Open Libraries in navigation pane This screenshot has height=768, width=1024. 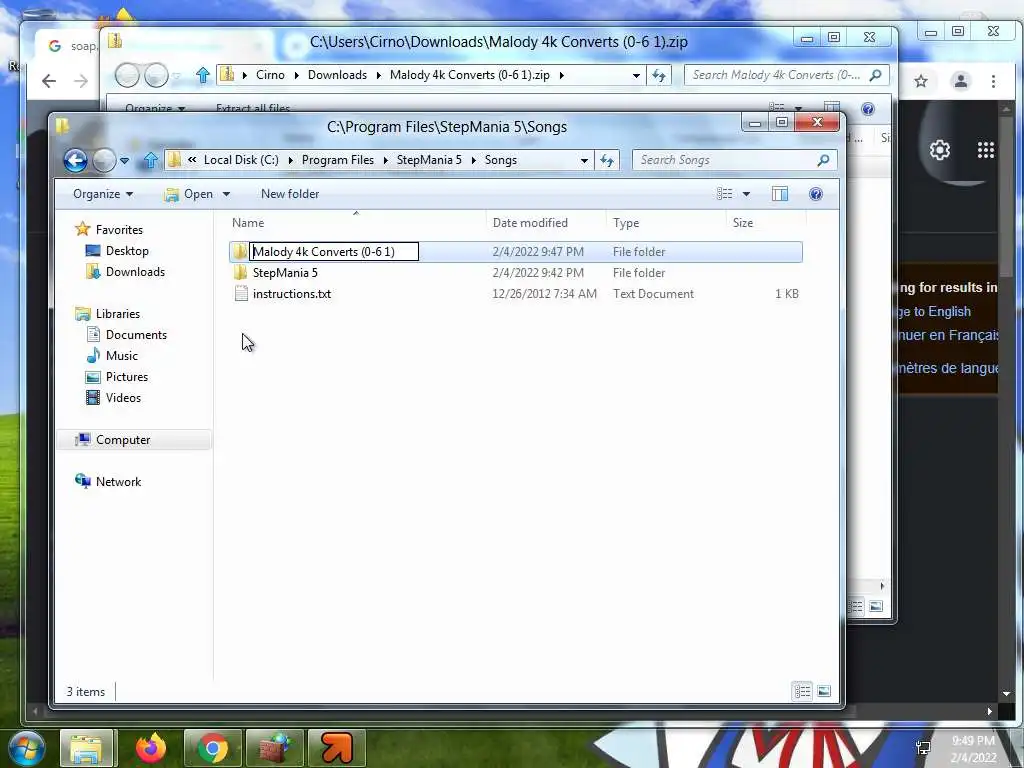point(118,313)
